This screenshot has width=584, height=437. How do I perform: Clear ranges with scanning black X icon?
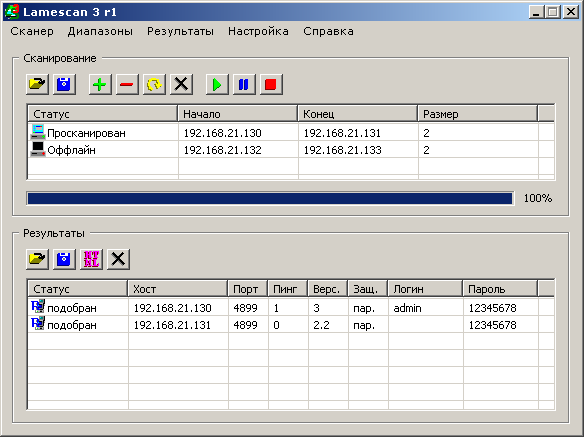coord(181,84)
